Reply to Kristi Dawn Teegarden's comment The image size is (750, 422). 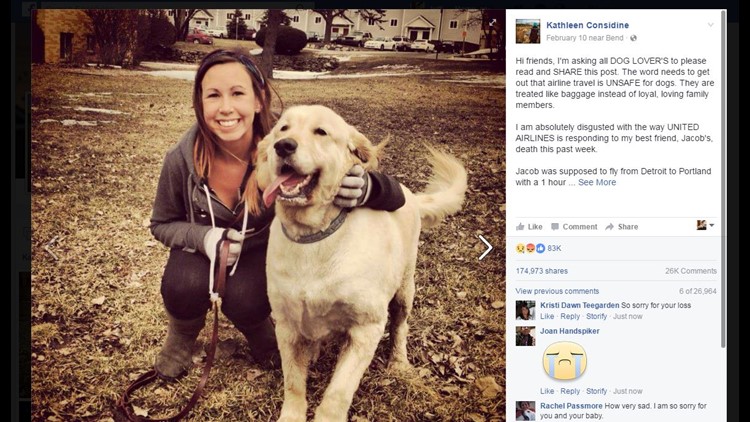click(570, 316)
